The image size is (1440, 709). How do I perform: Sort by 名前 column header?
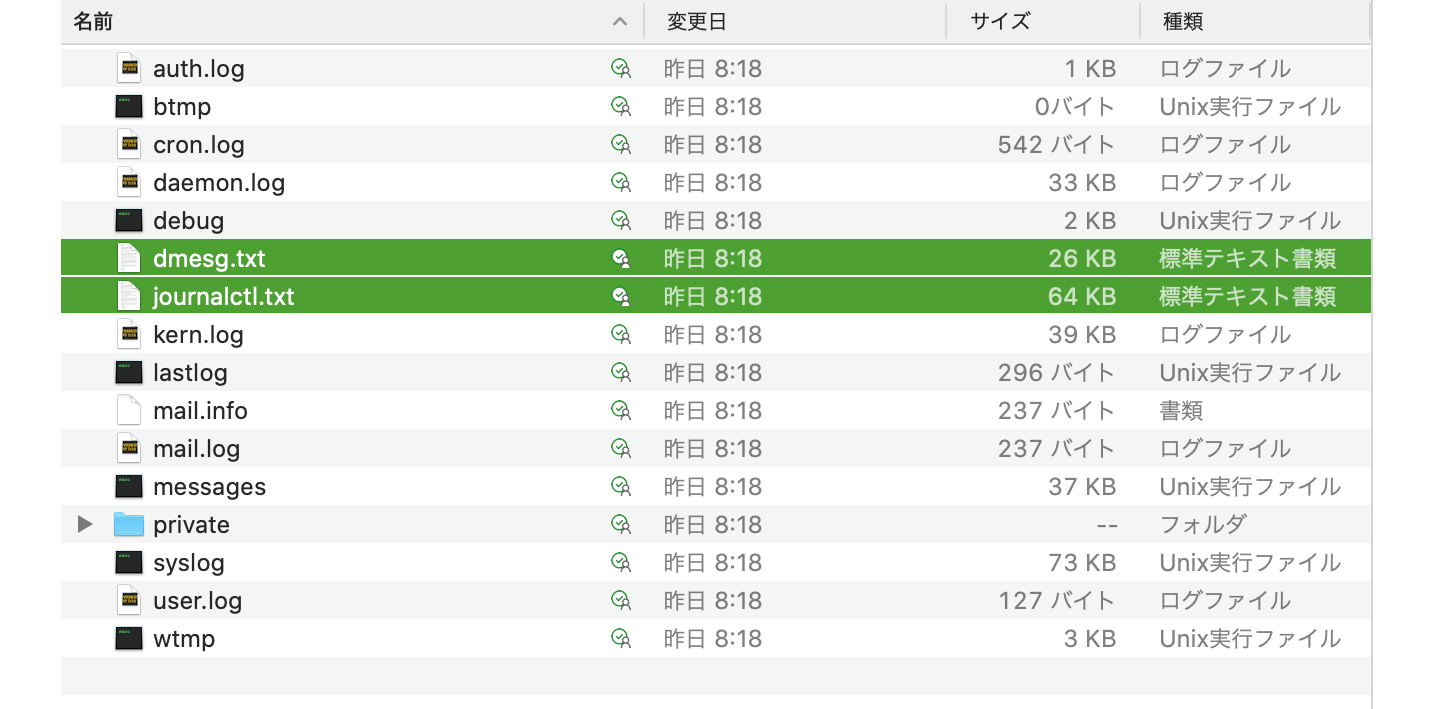[x=352, y=21]
